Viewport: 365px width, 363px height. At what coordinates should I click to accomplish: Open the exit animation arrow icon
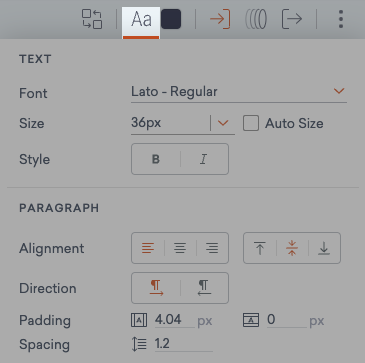(292, 19)
